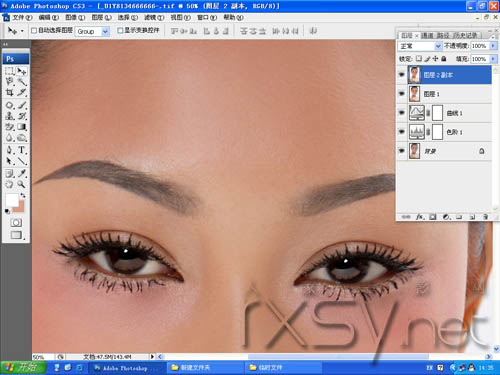Add a layer style with fx icon
Screen dimensions: 500x375
(420, 217)
